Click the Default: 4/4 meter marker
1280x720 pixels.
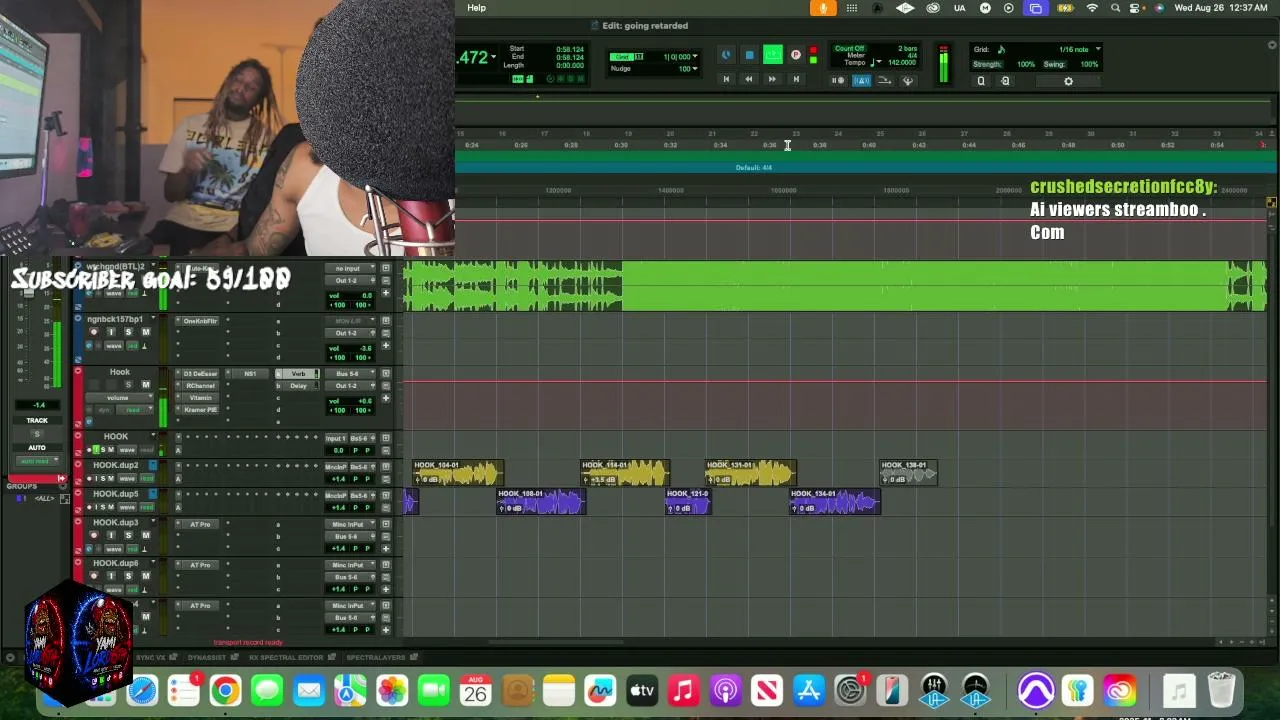[754, 168]
